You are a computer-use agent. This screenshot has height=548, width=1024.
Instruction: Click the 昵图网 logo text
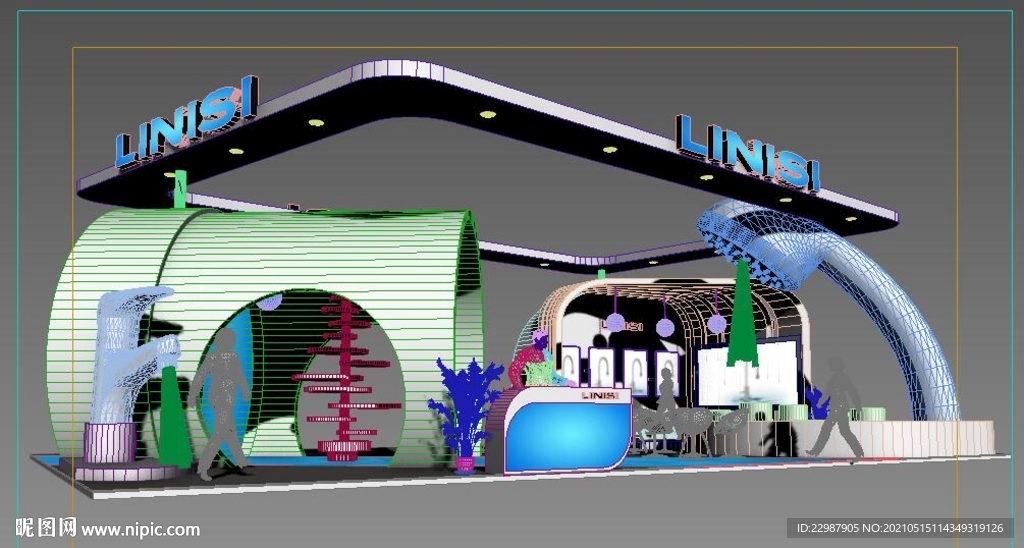point(45,528)
